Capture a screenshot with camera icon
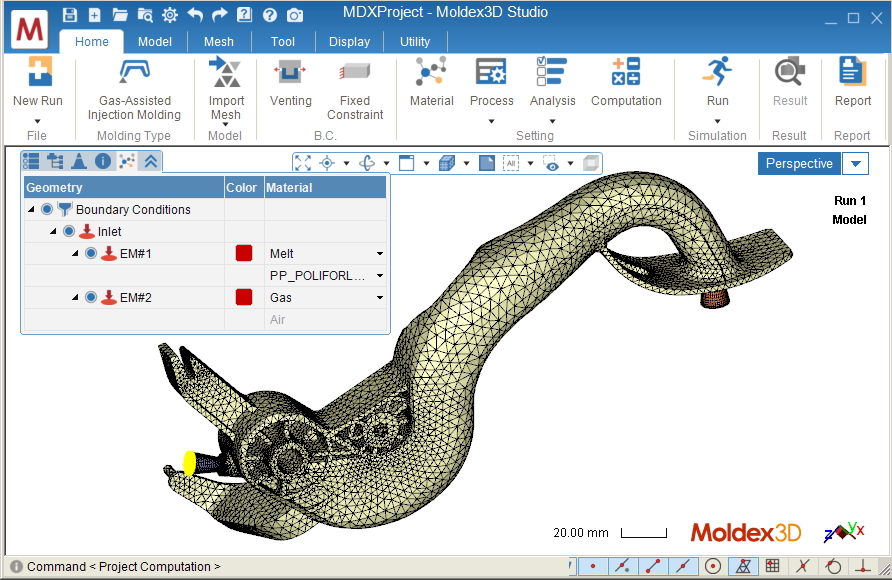This screenshot has height=580, width=892. [x=295, y=15]
